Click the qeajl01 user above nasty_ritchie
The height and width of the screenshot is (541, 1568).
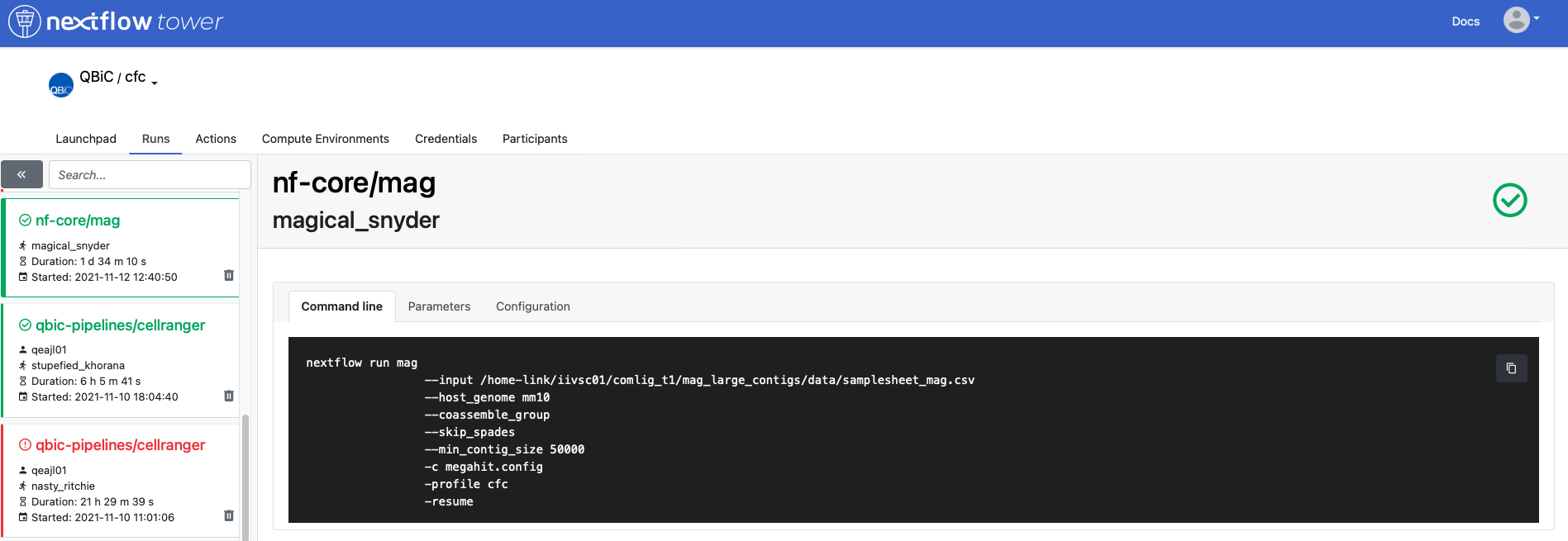click(x=49, y=470)
